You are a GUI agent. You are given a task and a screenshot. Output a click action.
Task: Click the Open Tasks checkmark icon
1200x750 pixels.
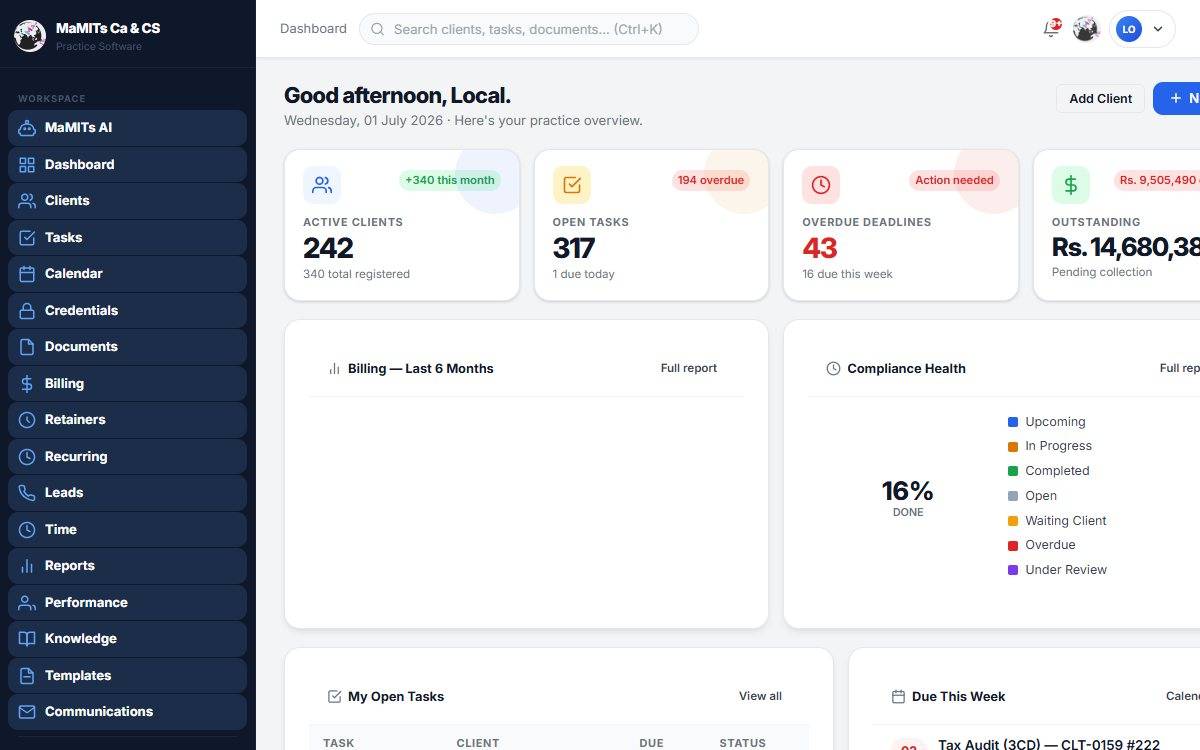pos(572,185)
